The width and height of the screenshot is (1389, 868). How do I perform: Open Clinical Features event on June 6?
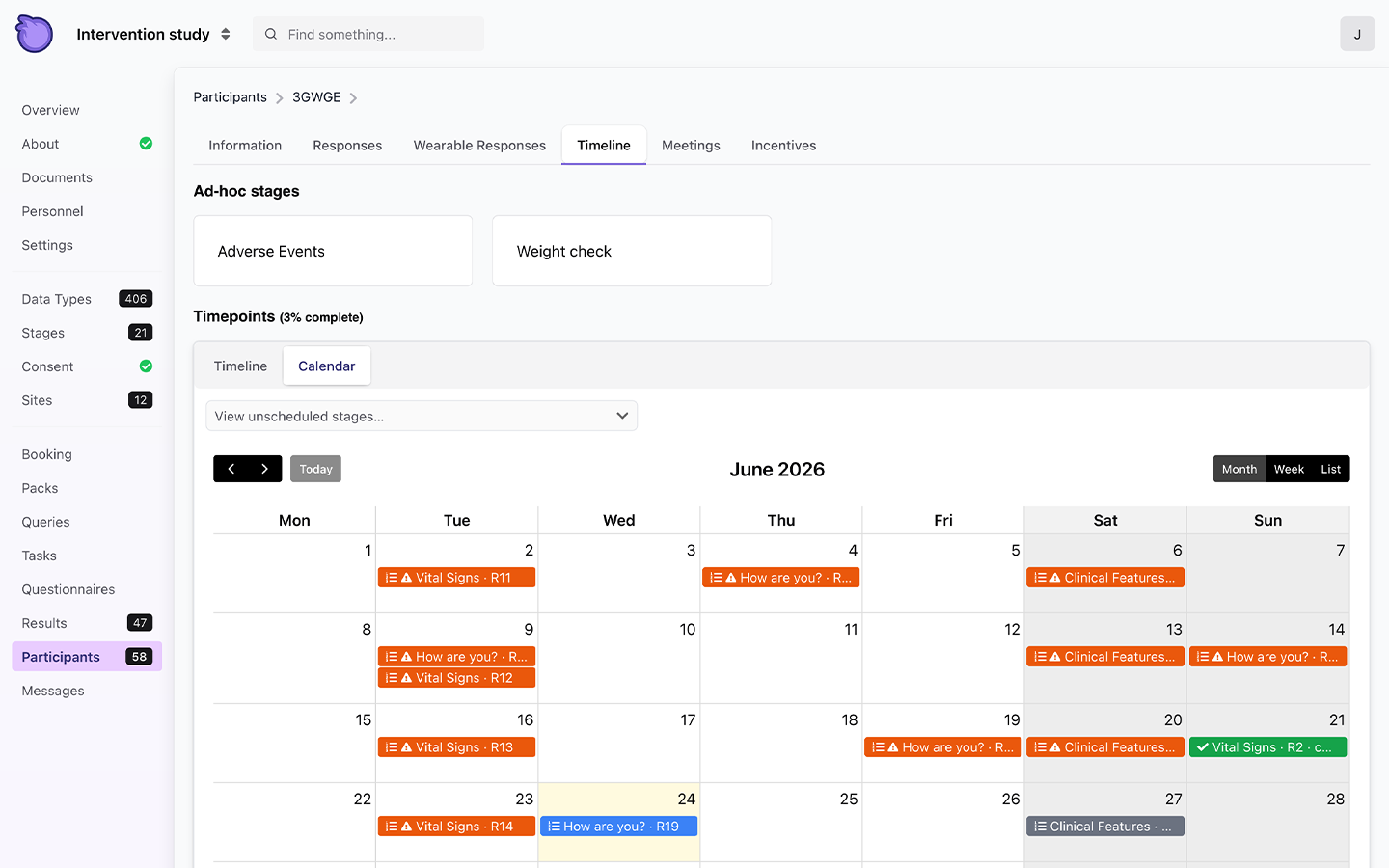(1105, 578)
